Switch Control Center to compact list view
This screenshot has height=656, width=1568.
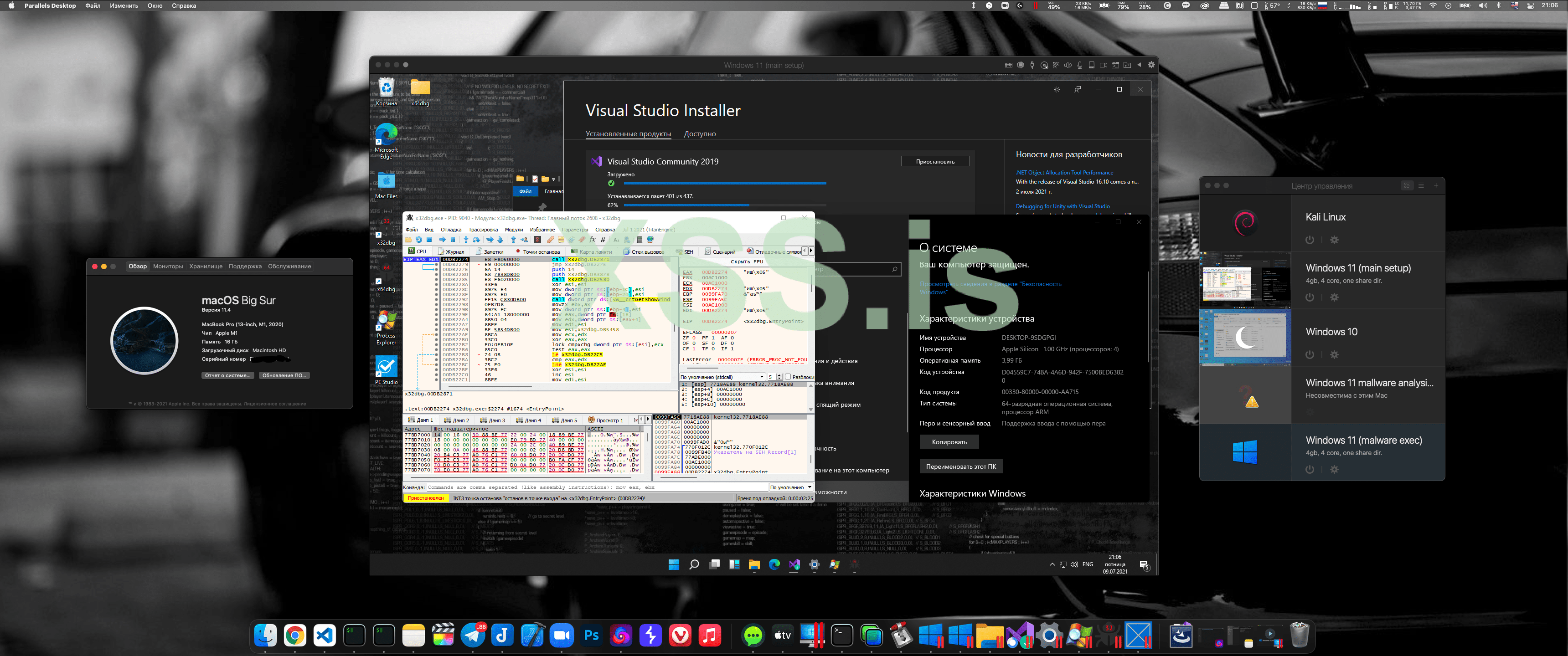(1421, 185)
